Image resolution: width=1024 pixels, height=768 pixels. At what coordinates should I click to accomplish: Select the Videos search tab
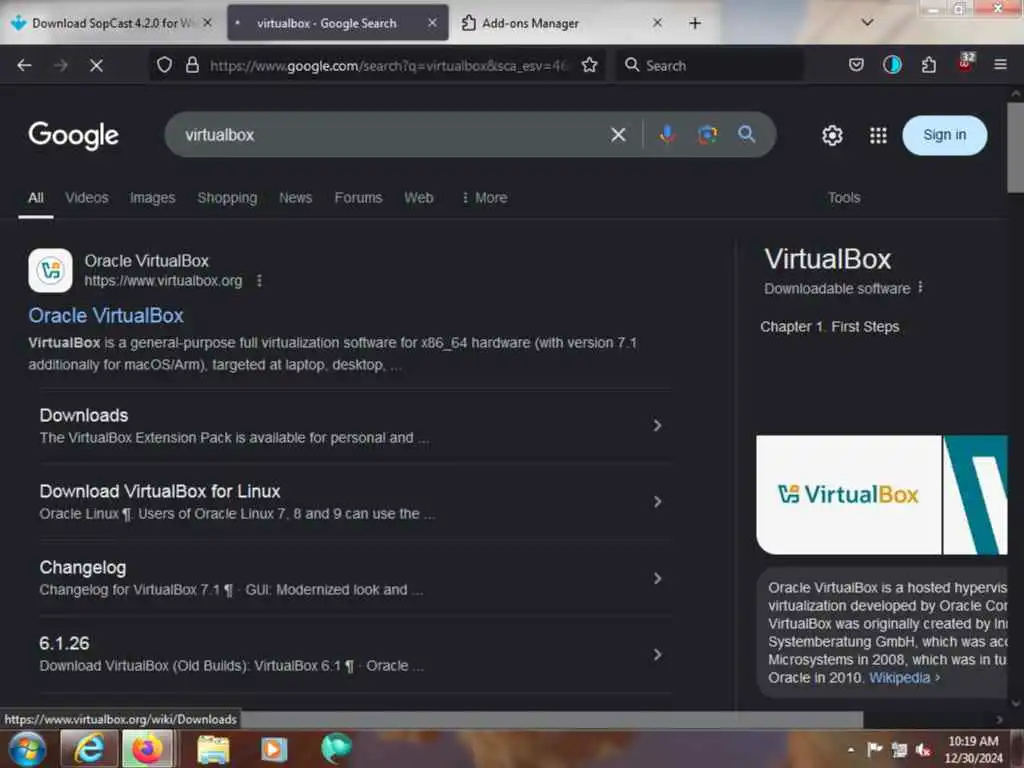click(x=87, y=198)
